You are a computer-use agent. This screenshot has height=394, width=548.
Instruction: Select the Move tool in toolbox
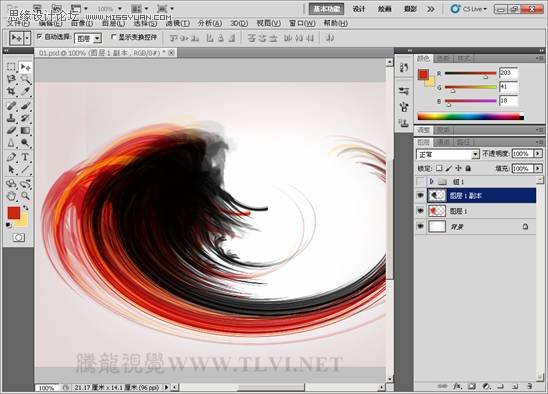25,66
